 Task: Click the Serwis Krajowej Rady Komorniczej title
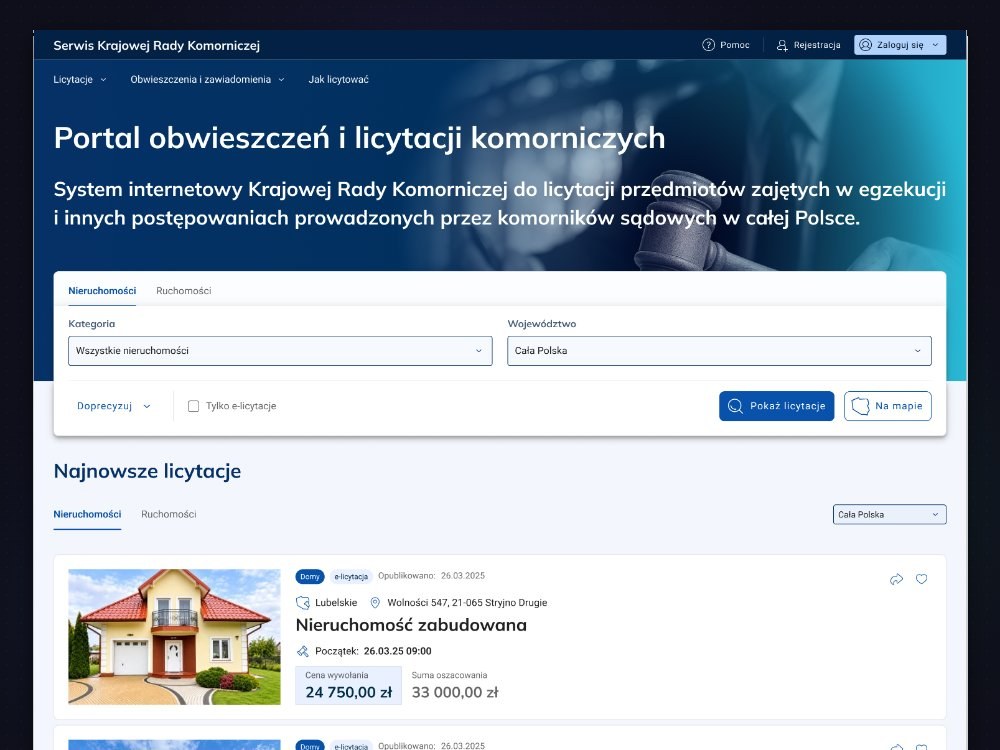[157, 45]
